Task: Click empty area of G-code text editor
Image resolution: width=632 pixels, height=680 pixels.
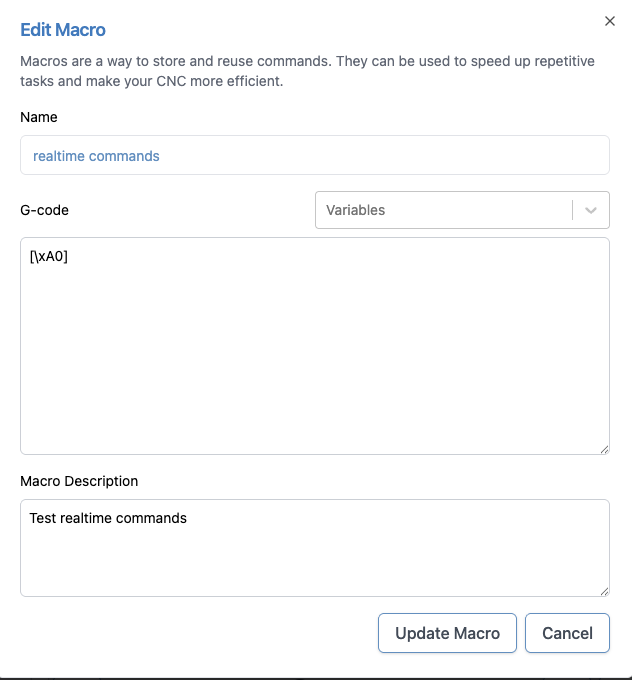Action: pos(315,360)
